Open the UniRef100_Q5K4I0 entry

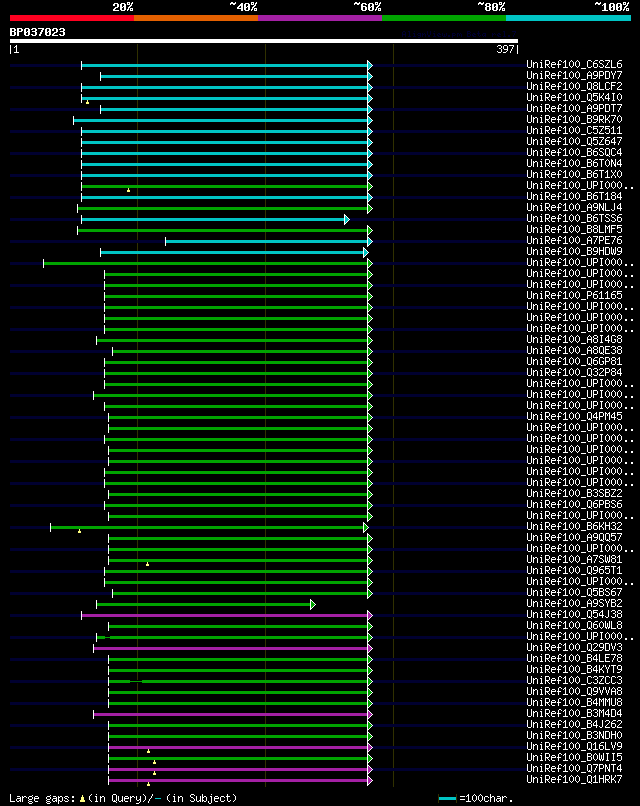click(574, 98)
